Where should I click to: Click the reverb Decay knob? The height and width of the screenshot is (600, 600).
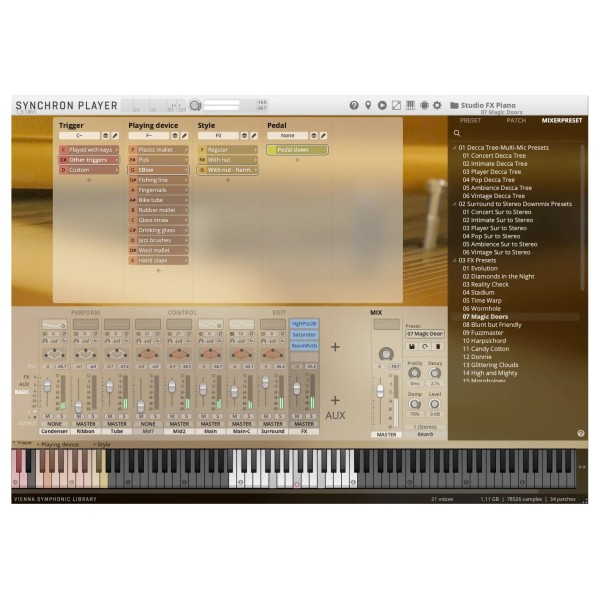pyautogui.click(x=435, y=373)
